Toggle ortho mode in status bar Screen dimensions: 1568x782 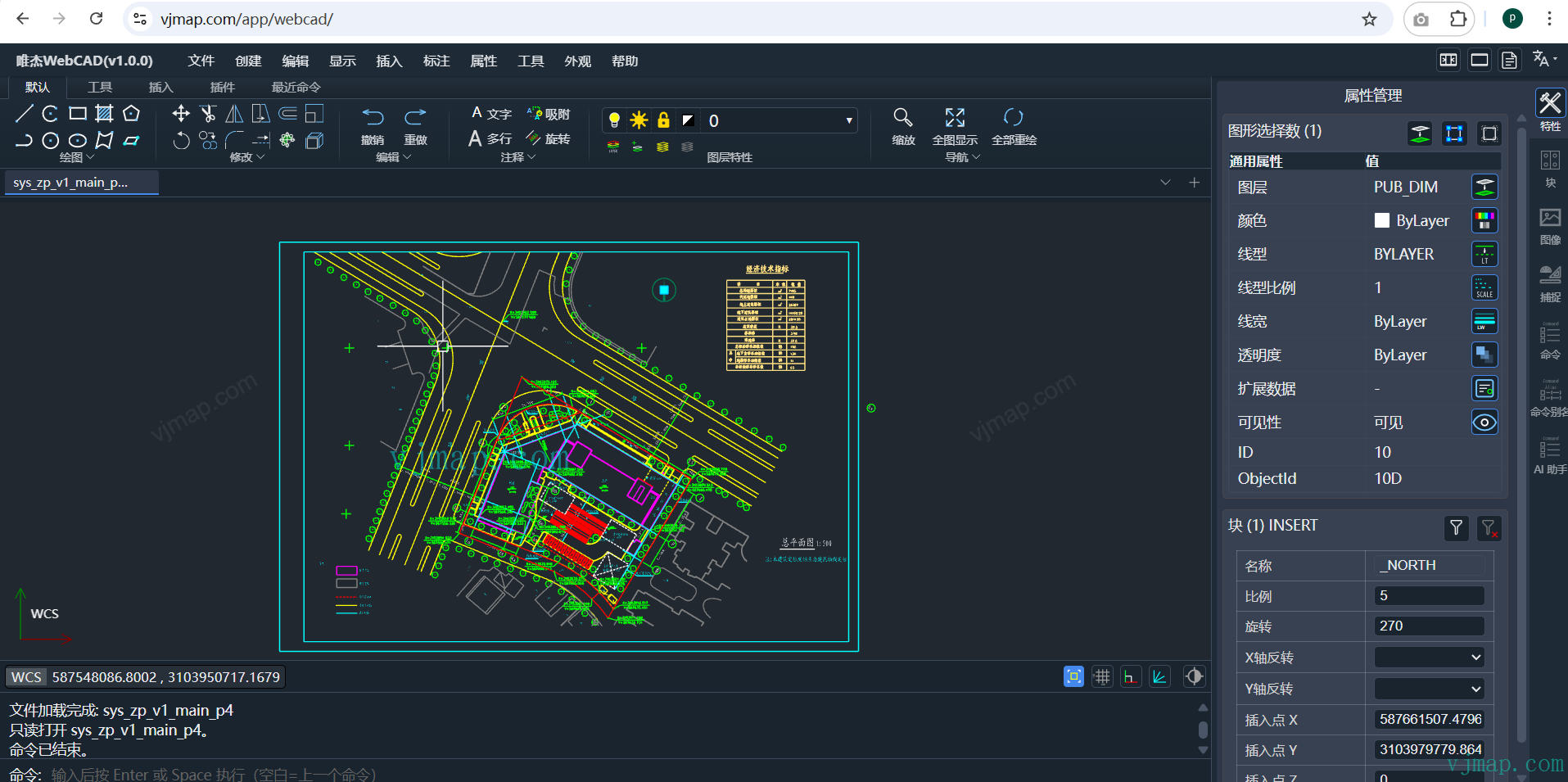pyautogui.click(x=1131, y=676)
